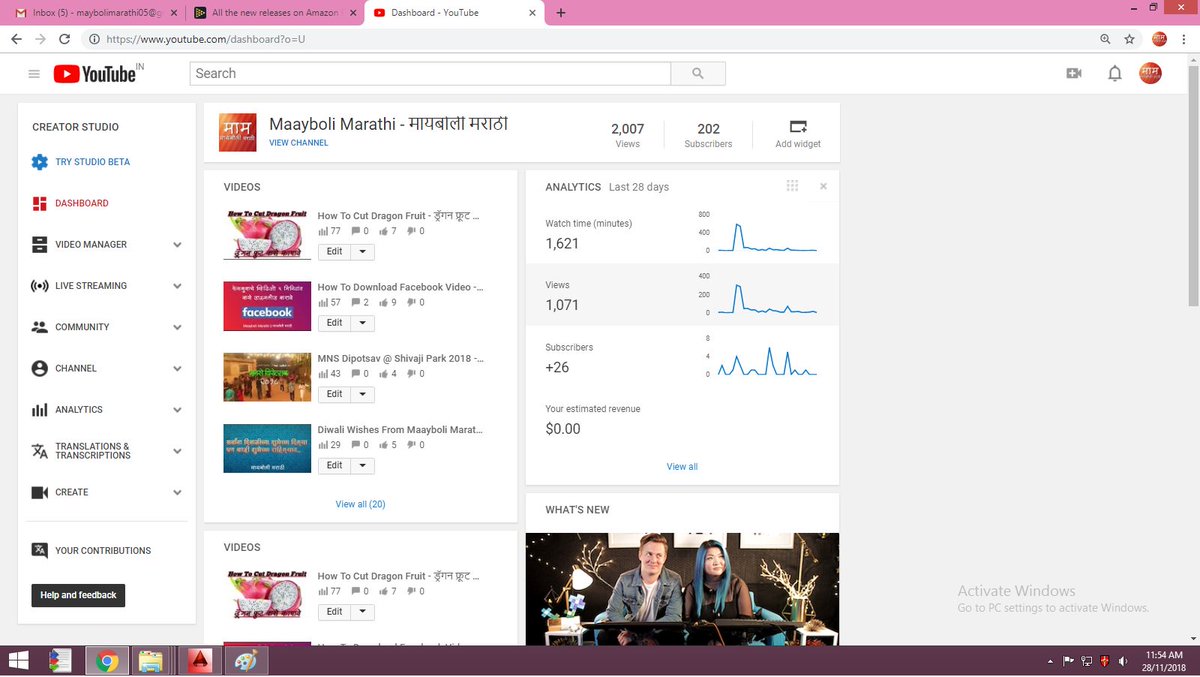Click the View Channel link
Viewport: 1200px width, 677px height.
298,143
